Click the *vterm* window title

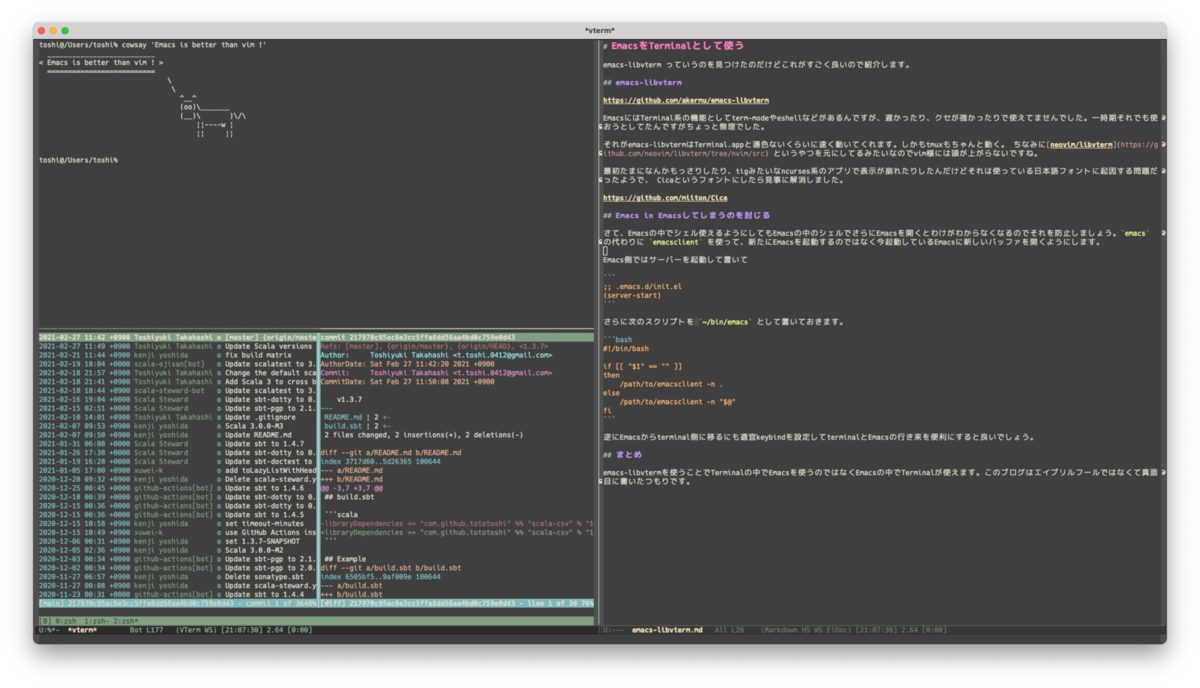coord(600,30)
